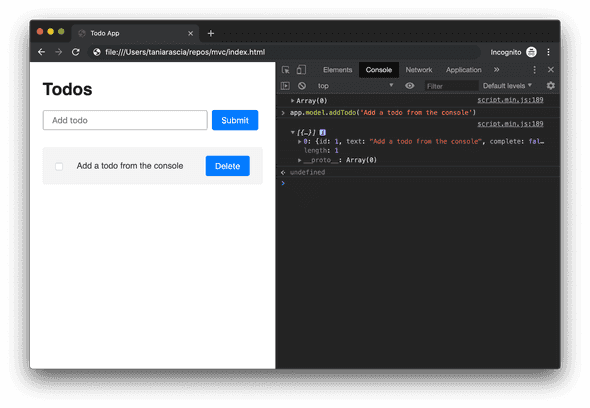Click the console prompt line
Image resolution: width=590 pixels, height=408 pixels.
[418, 183]
